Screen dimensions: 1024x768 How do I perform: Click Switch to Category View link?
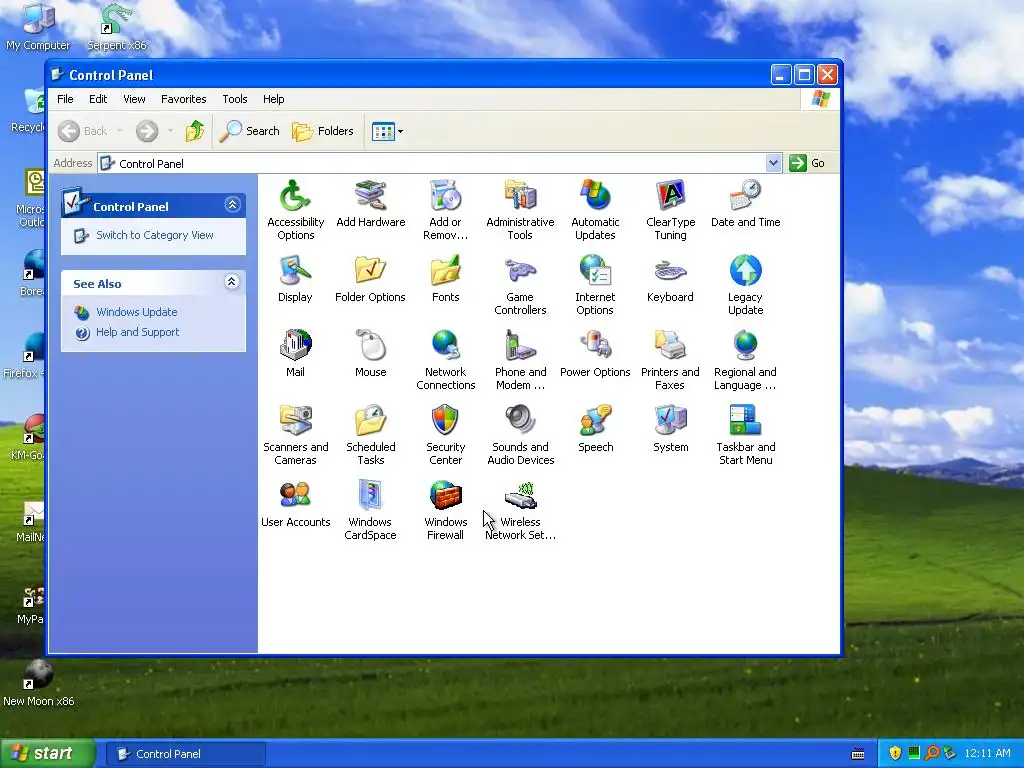[x=155, y=235]
